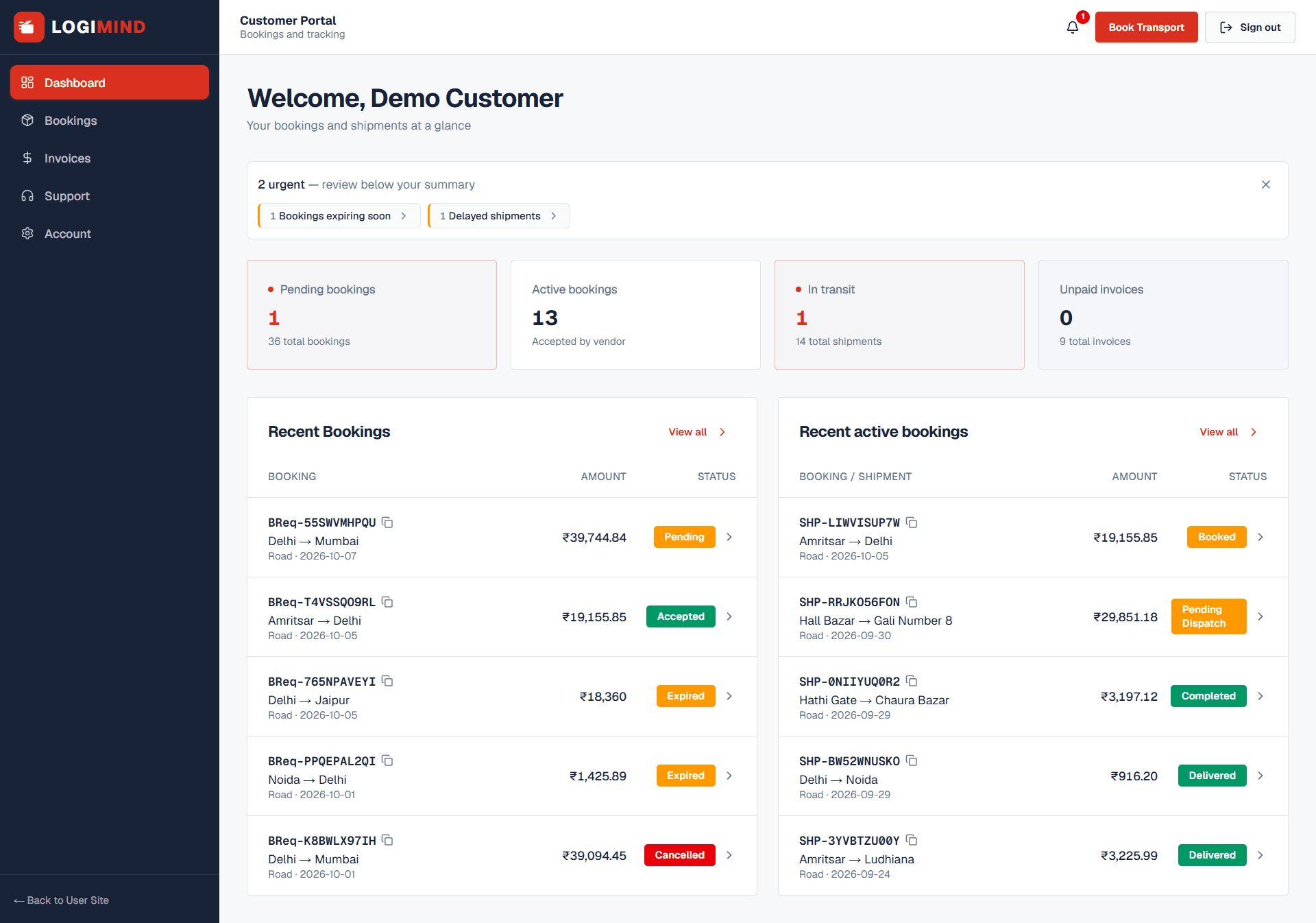Open details chevron for BReq-PPQEPAL2QI

[729, 776]
